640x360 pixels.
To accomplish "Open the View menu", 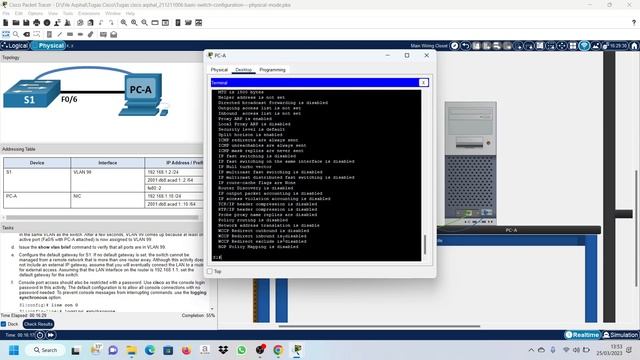I will (x=53, y=13).
